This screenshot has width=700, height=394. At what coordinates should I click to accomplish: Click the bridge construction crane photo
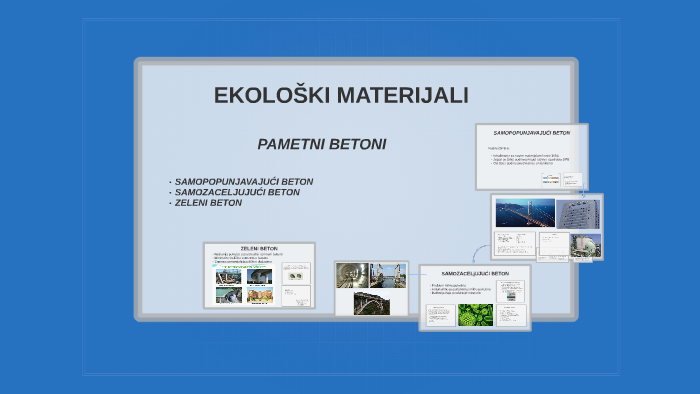coord(388,275)
